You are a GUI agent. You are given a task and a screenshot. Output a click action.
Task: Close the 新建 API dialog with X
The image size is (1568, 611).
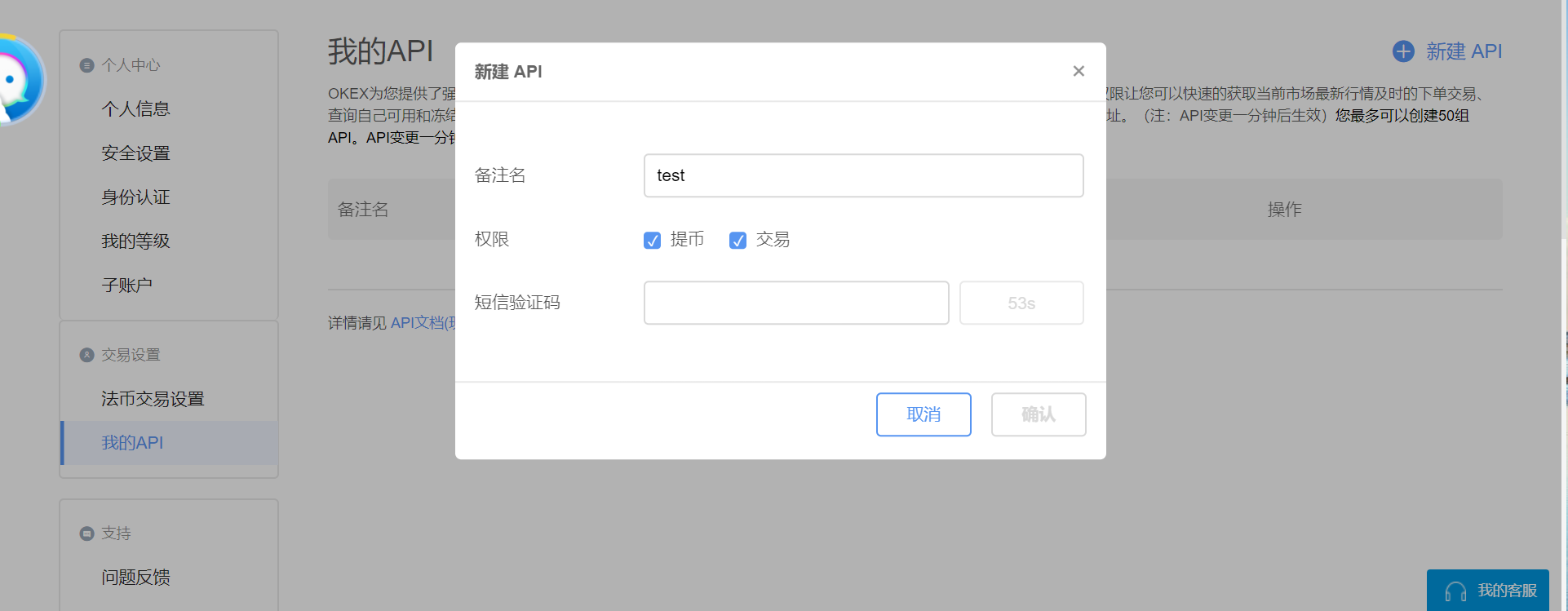click(1079, 71)
